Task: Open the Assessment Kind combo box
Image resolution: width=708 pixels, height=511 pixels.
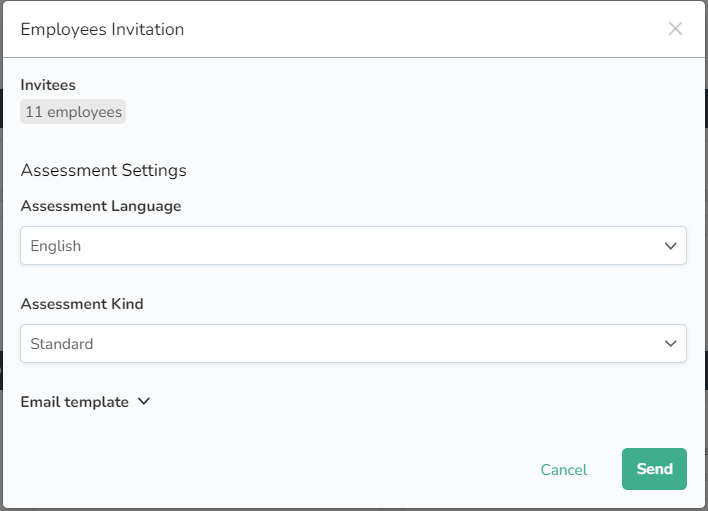Action: [353, 343]
